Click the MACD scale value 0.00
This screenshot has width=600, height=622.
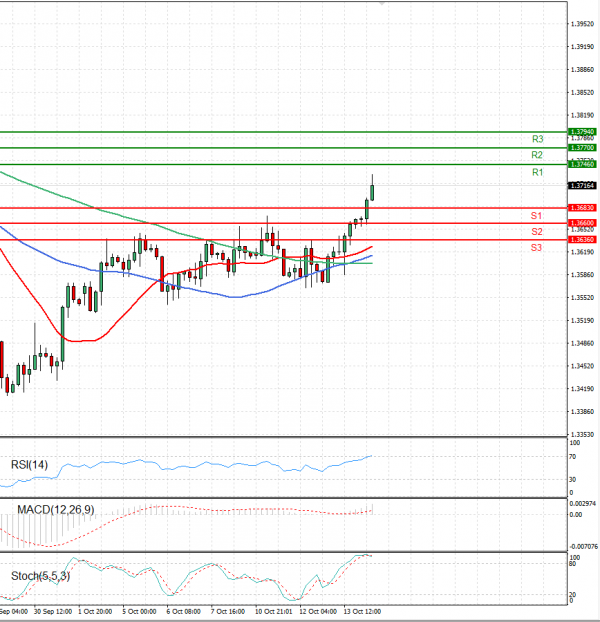point(576,514)
